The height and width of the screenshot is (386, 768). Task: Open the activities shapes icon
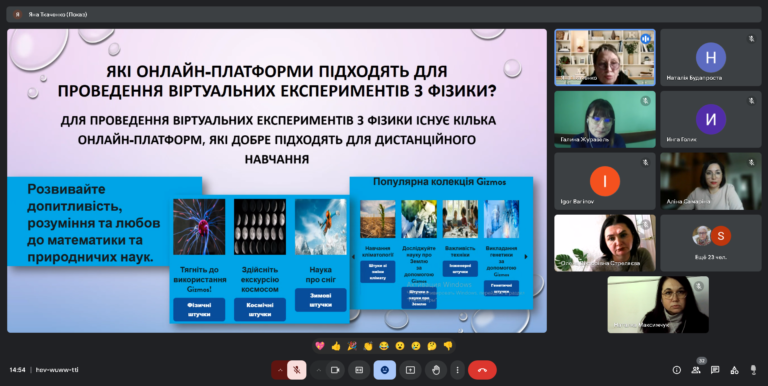click(x=734, y=370)
